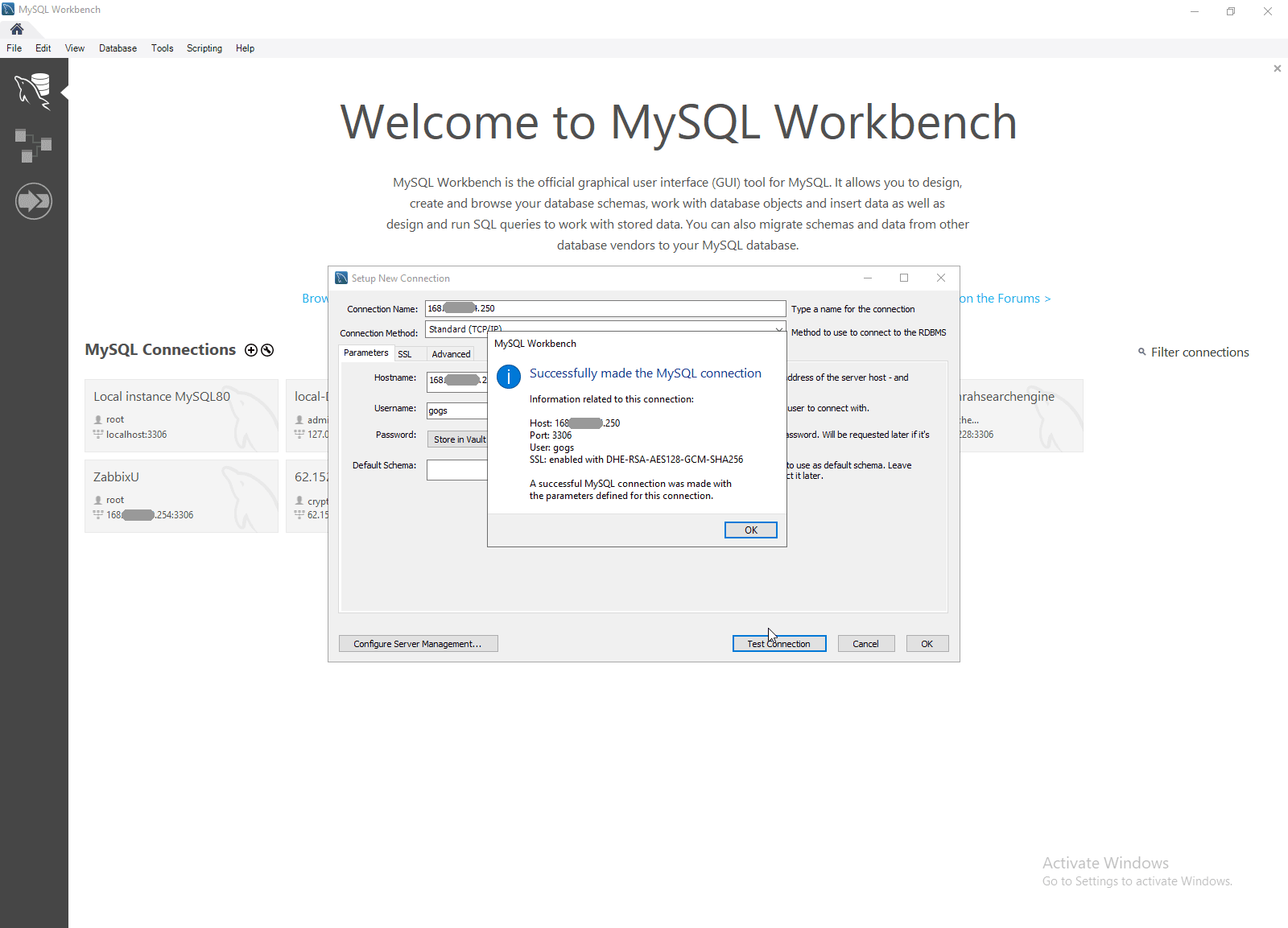Open the Database menu

118,48
